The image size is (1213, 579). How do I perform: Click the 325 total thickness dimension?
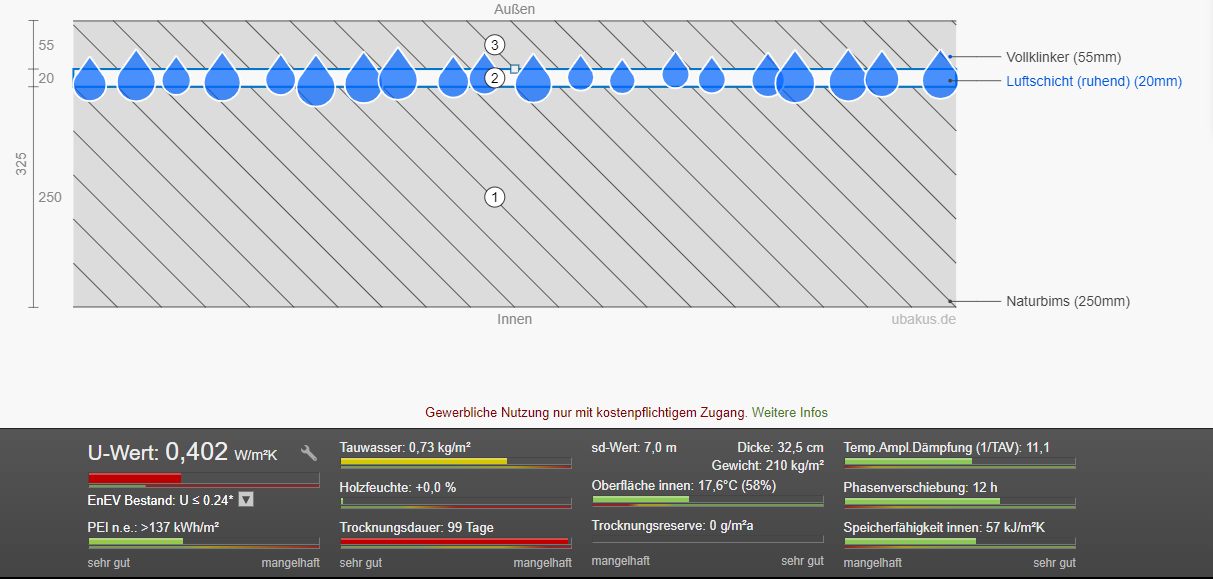[21, 163]
